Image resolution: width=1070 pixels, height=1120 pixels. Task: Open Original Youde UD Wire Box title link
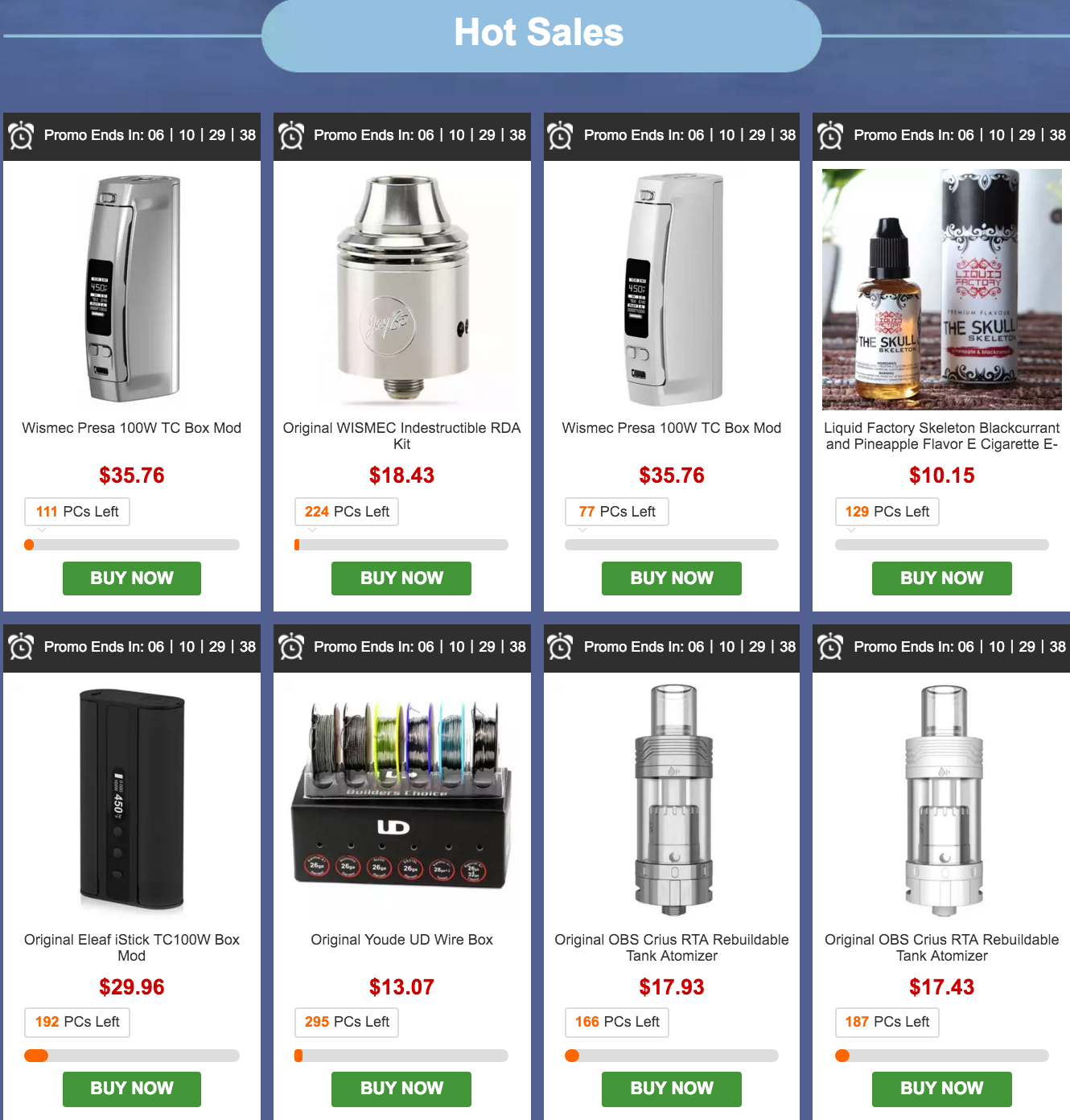click(x=401, y=940)
